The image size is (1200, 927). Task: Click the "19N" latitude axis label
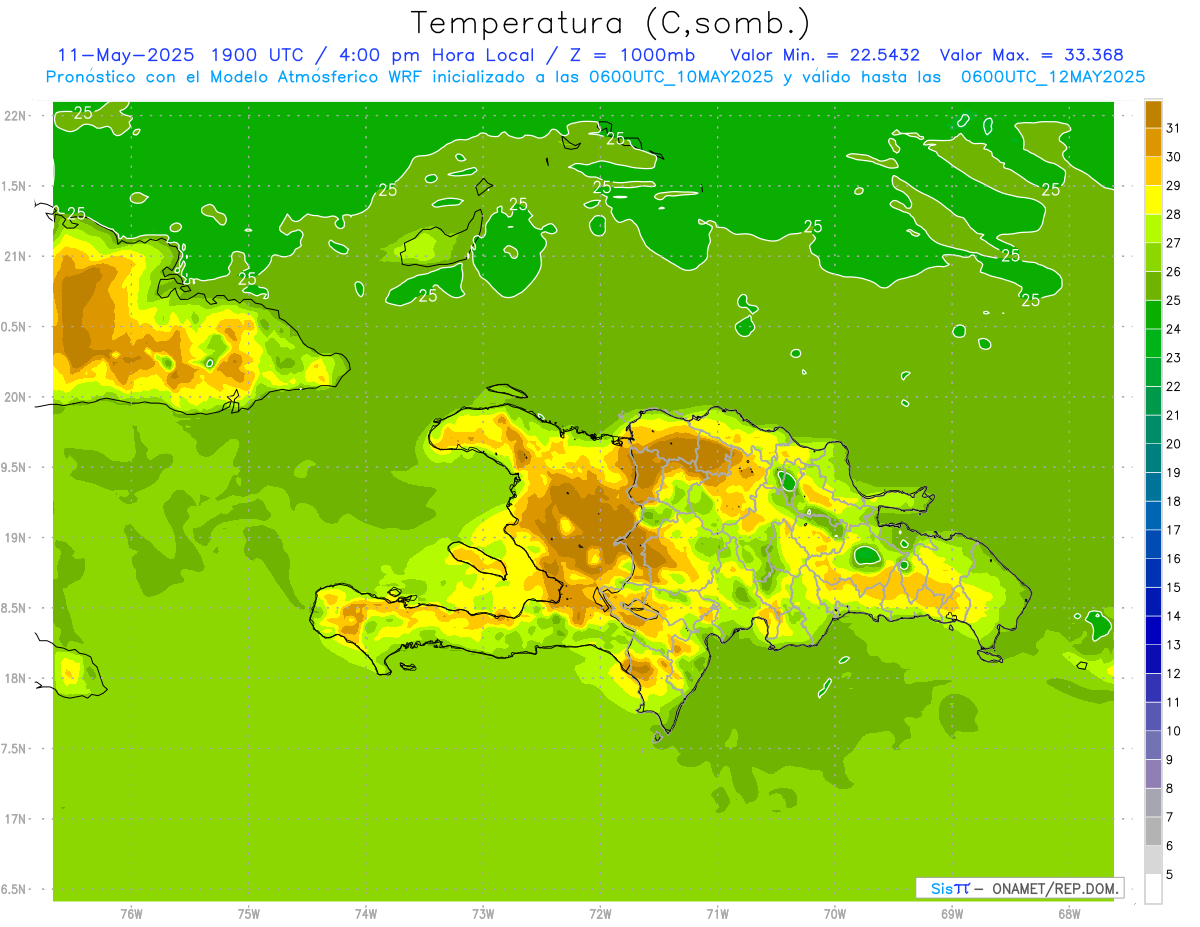pyautogui.click(x=15, y=537)
